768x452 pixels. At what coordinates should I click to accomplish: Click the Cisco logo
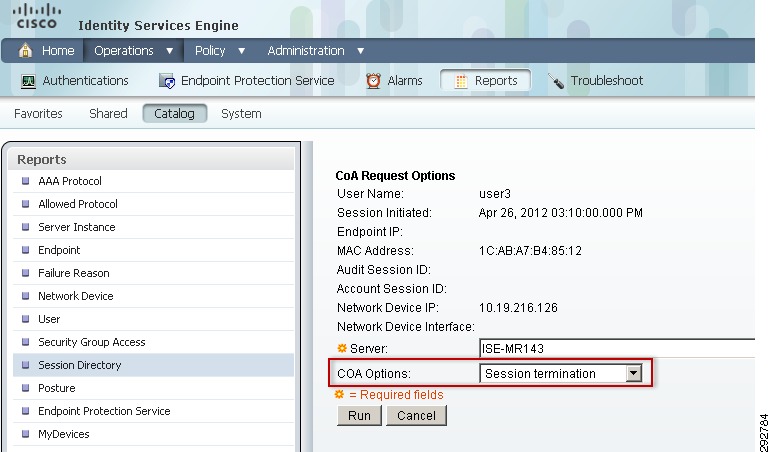[37, 16]
